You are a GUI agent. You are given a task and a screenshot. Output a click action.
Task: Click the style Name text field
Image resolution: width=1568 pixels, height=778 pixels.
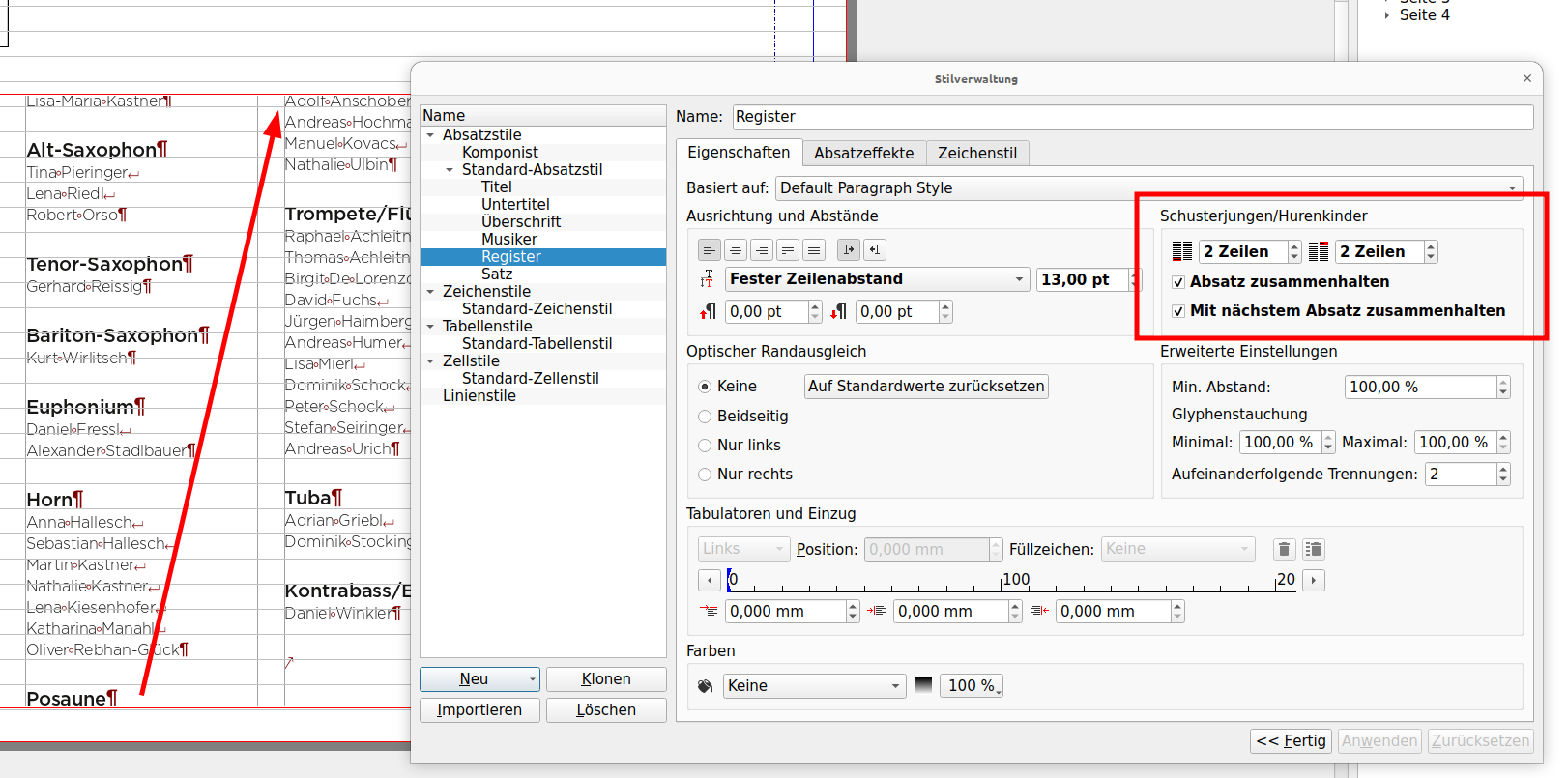[1132, 117]
